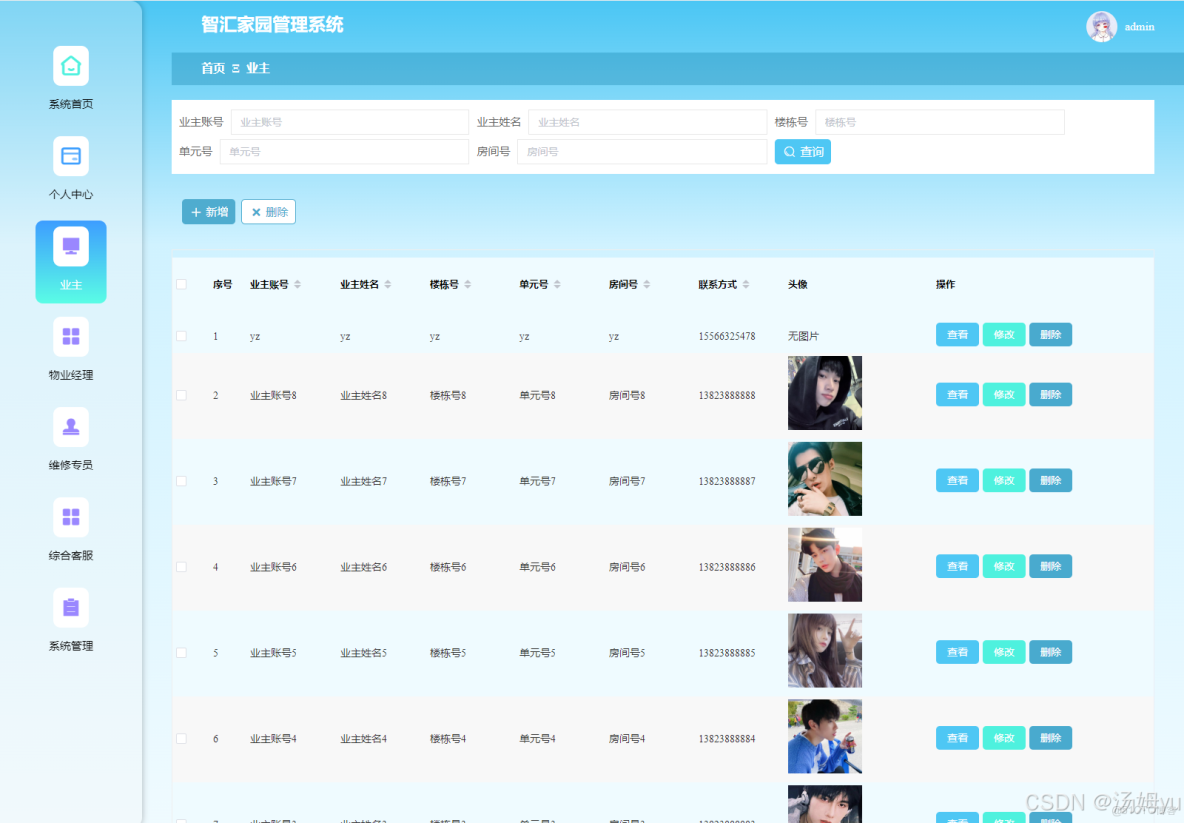This screenshot has width=1184, height=823.
Task: Toggle the select-all checkbox in table header
Action: [x=181, y=283]
